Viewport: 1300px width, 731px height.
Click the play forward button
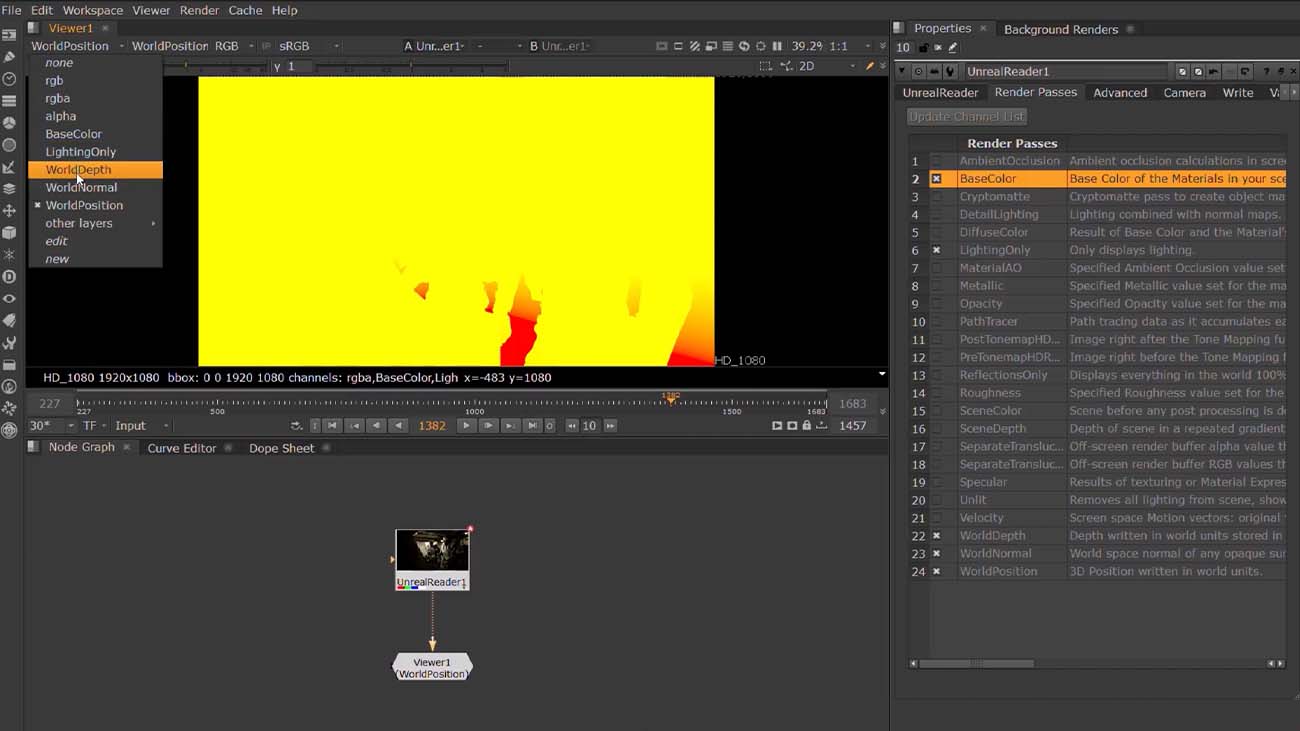(x=466, y=426)
